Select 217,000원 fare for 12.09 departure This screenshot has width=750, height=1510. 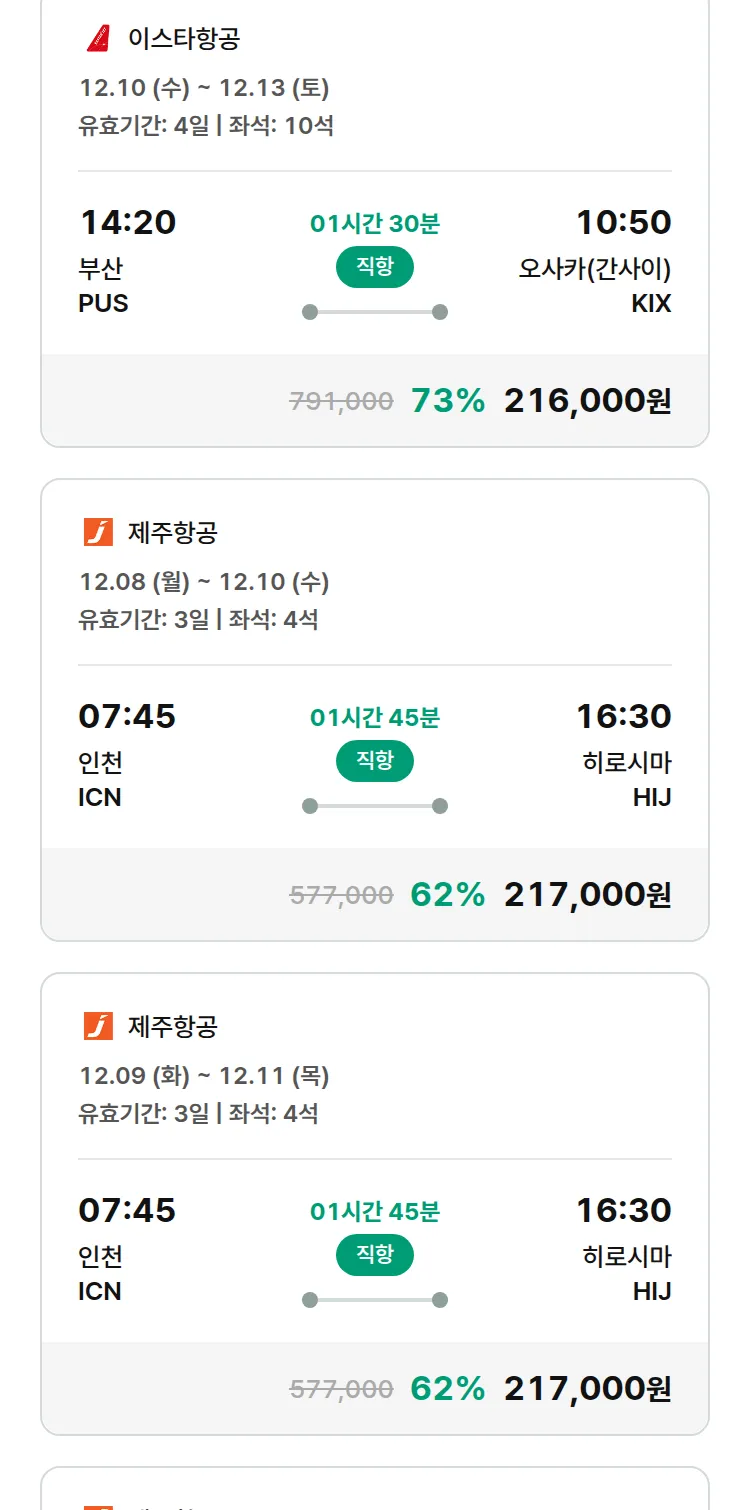pyautogui.click(x=587, y=1389)
